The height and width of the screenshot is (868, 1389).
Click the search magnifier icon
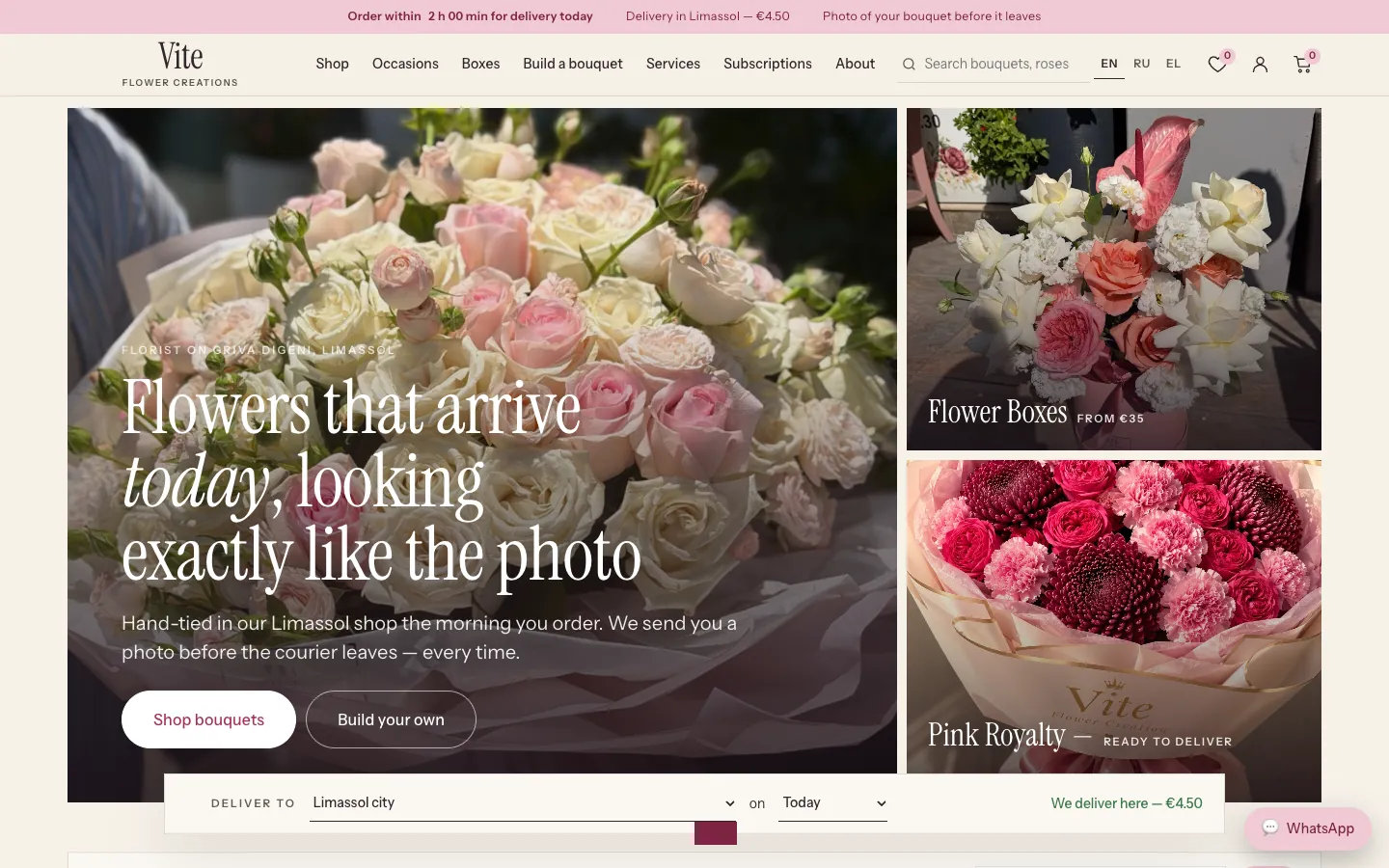point(909,65)
